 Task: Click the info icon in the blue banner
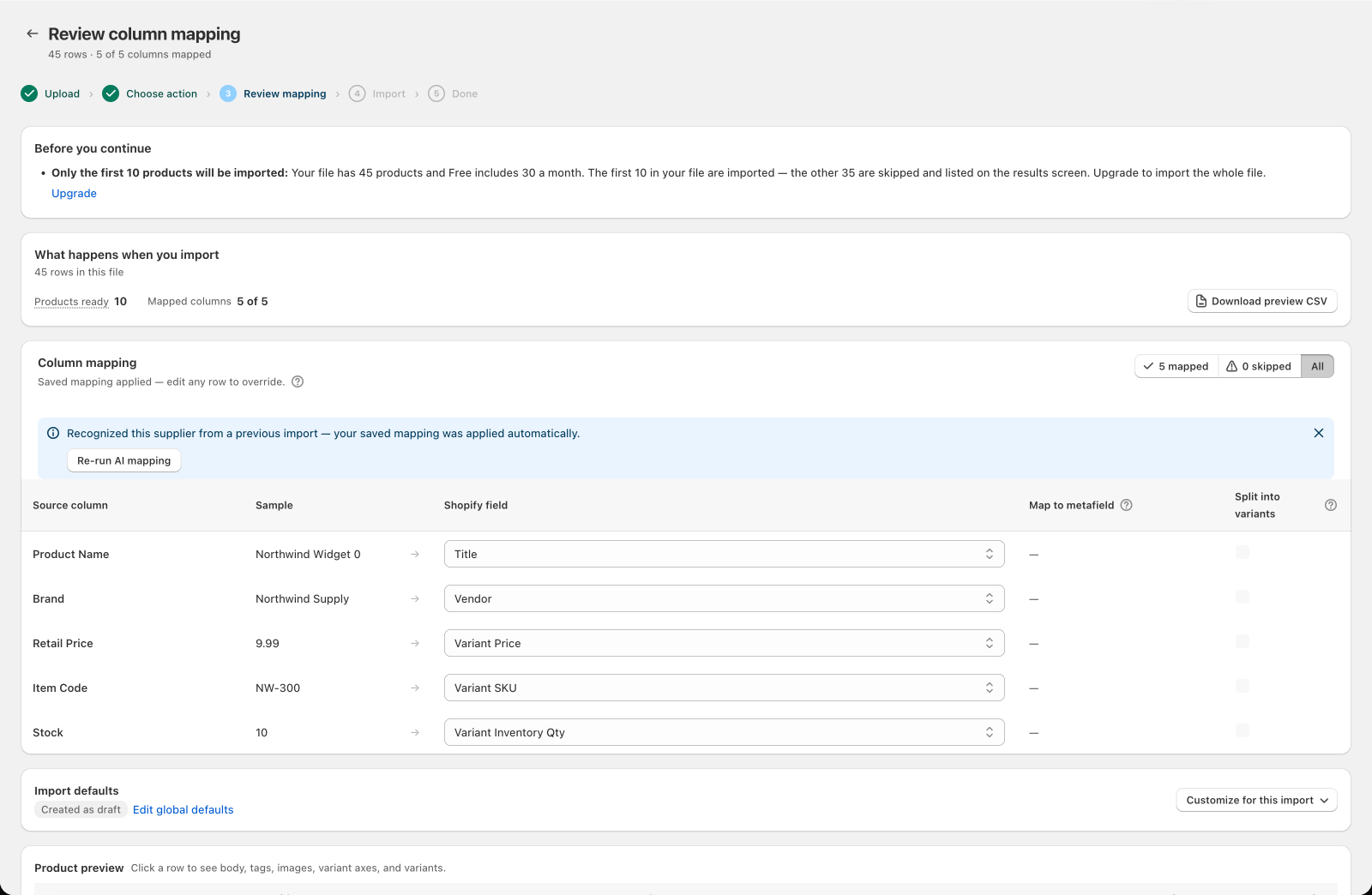click(53, 433)
